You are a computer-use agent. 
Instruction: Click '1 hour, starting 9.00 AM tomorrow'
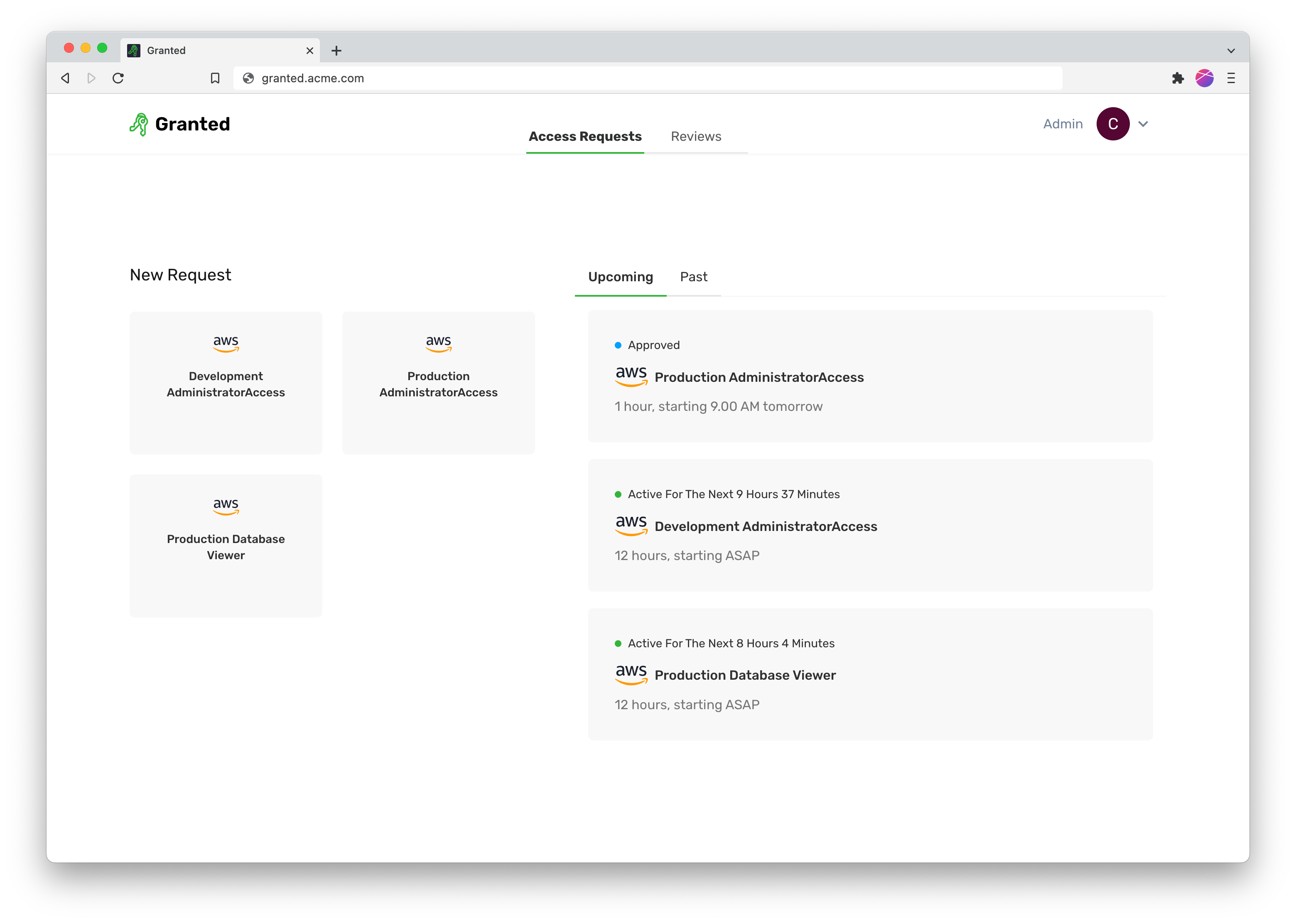coord(718,406)
